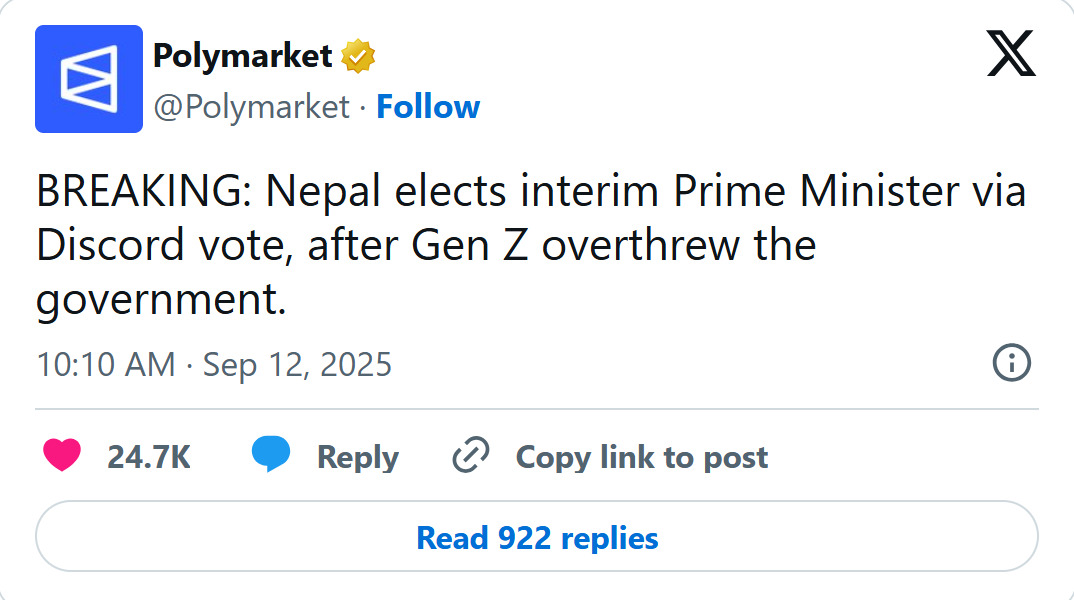The height and width of the screenshot is (600, 1074).
Task: Click the Sep 12, 2025 date
Action: [x=297, y=364]
